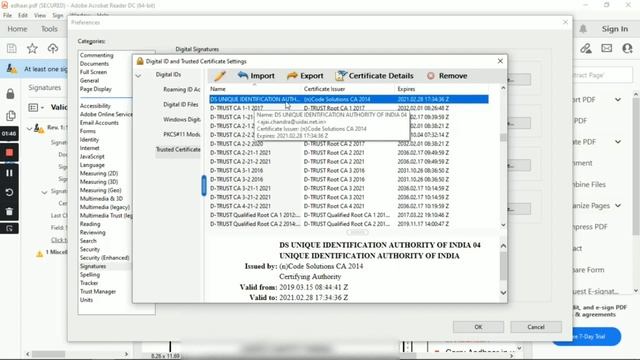Import a trusted certificate
This screenshot has height=360, width=640.
256,76
